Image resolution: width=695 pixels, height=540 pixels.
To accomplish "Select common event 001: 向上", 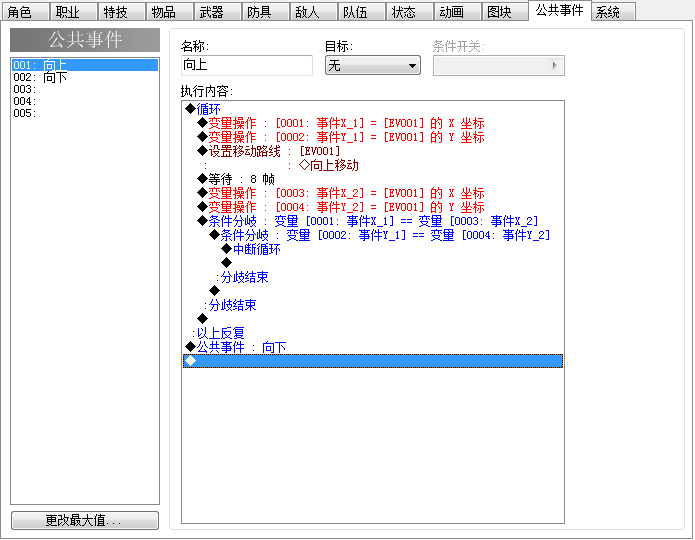I will 85,65.
